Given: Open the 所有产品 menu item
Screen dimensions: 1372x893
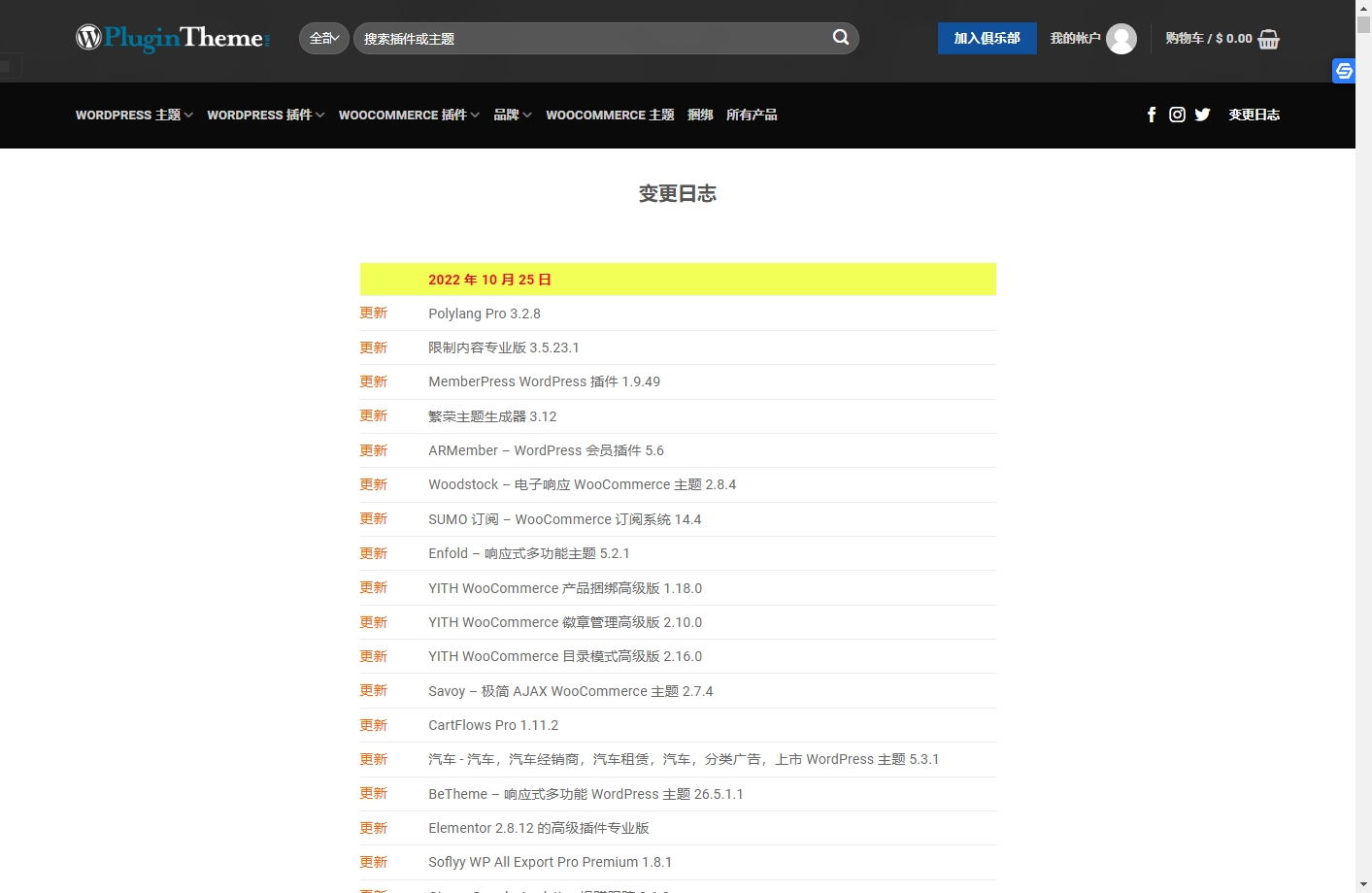Looking at the screenshot, I should [x=752, y=115].
